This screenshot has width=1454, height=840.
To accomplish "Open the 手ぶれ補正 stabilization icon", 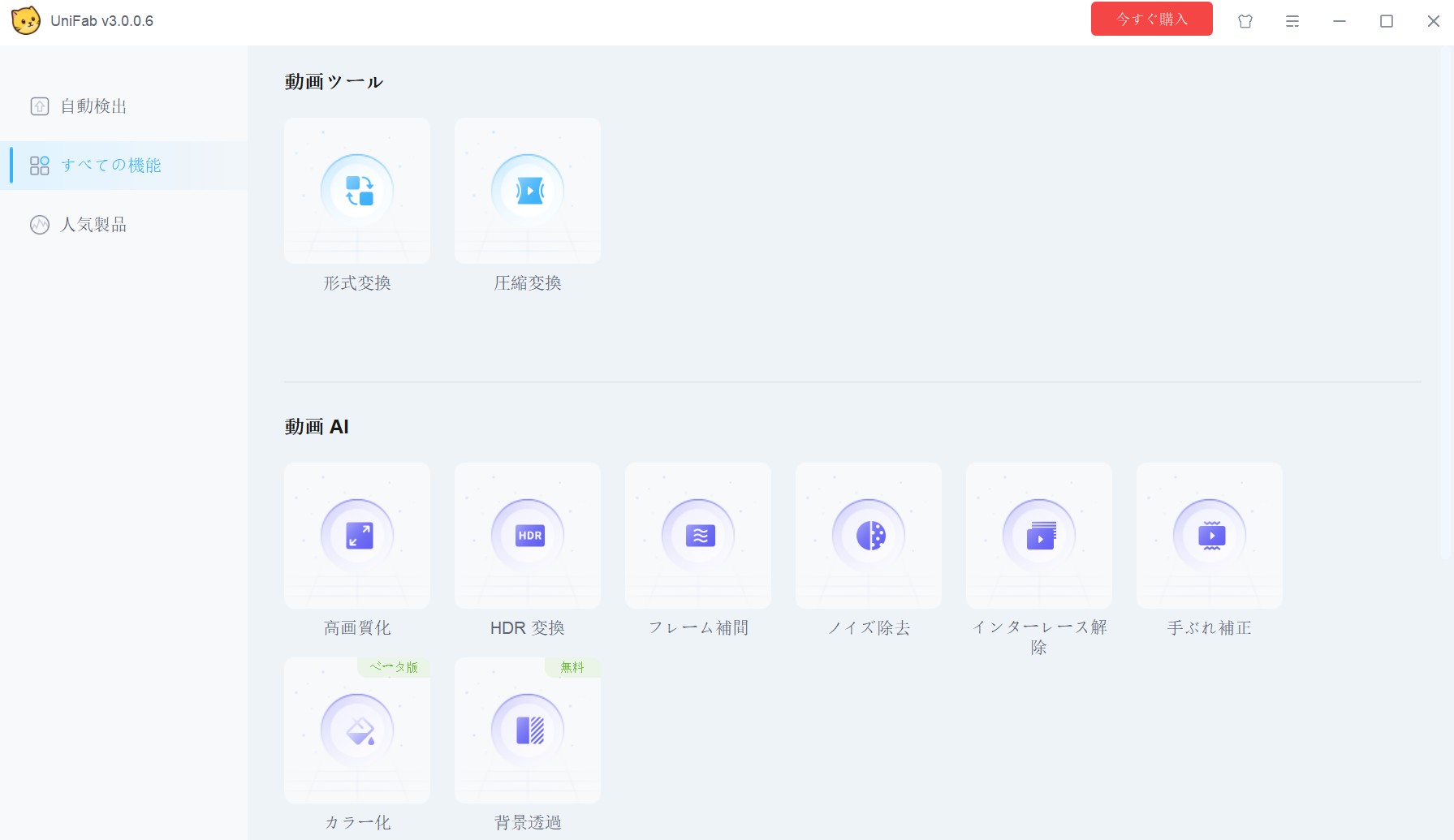I will (1210, 536).
